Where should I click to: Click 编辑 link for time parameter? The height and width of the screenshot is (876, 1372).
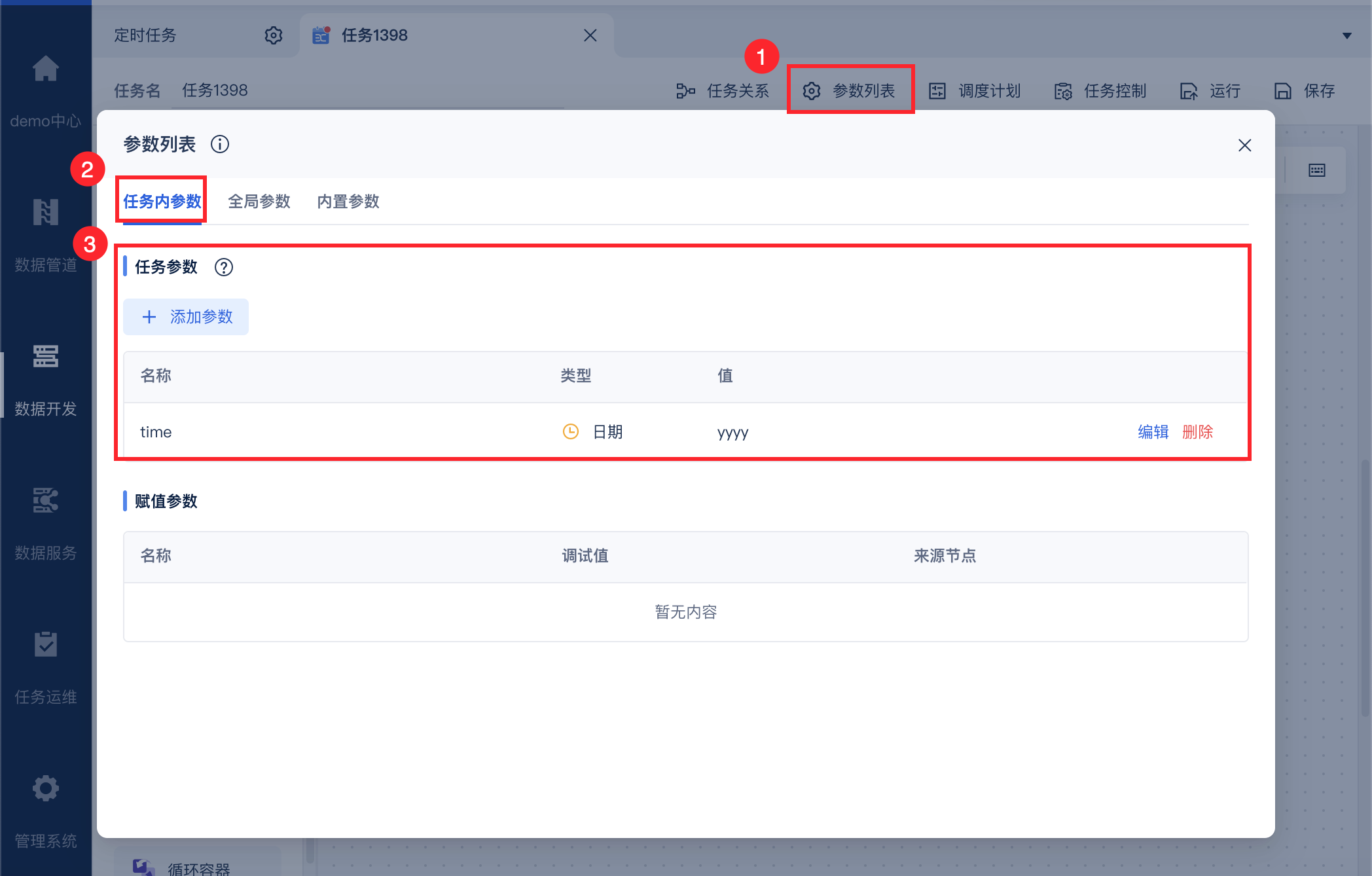pyautogui.click(x=1153, y=432)
